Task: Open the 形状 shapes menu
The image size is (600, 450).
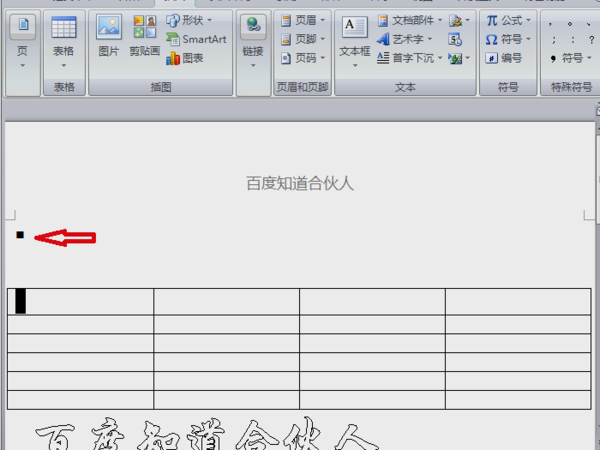Action: [x=189, y=20]
